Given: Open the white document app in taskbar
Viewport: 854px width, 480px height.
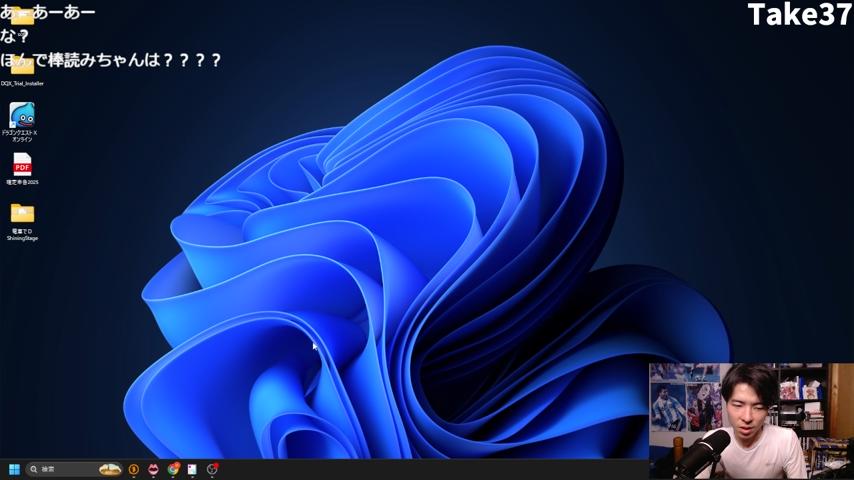Looking at the screenshot, I should click(192, 469).
